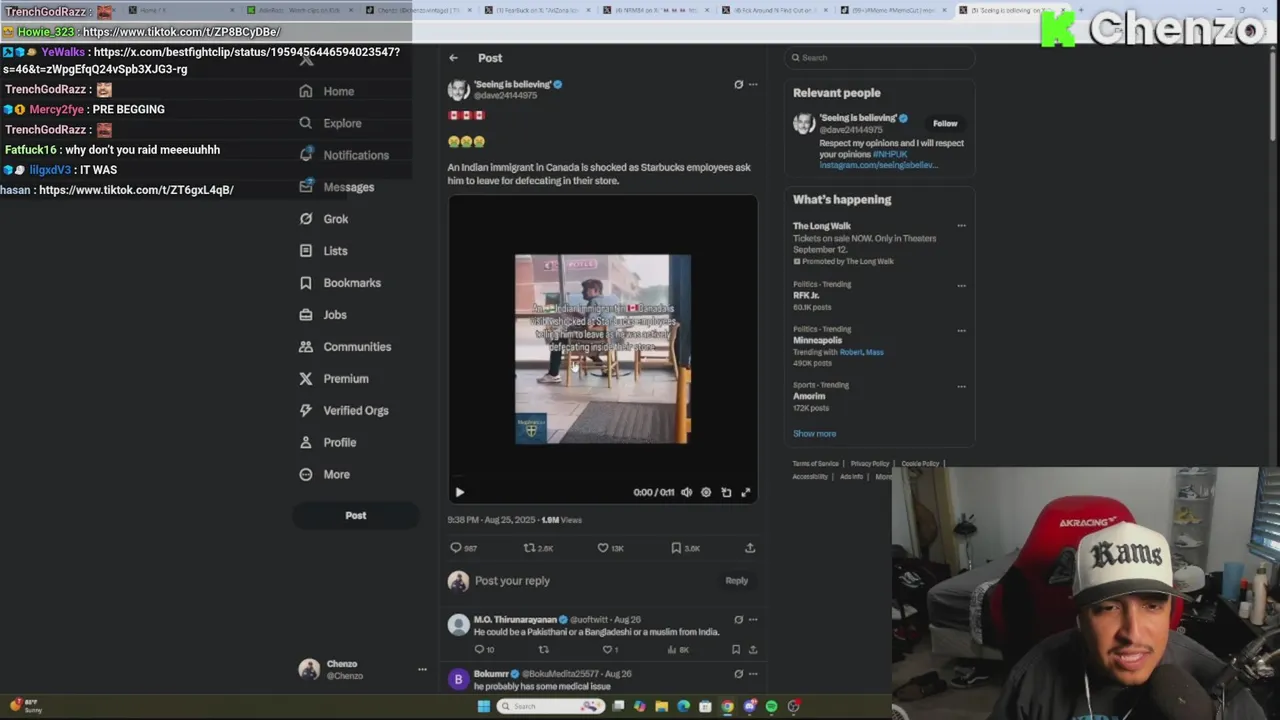
Task: Open the Cookie Policy link
Action: 920,464
